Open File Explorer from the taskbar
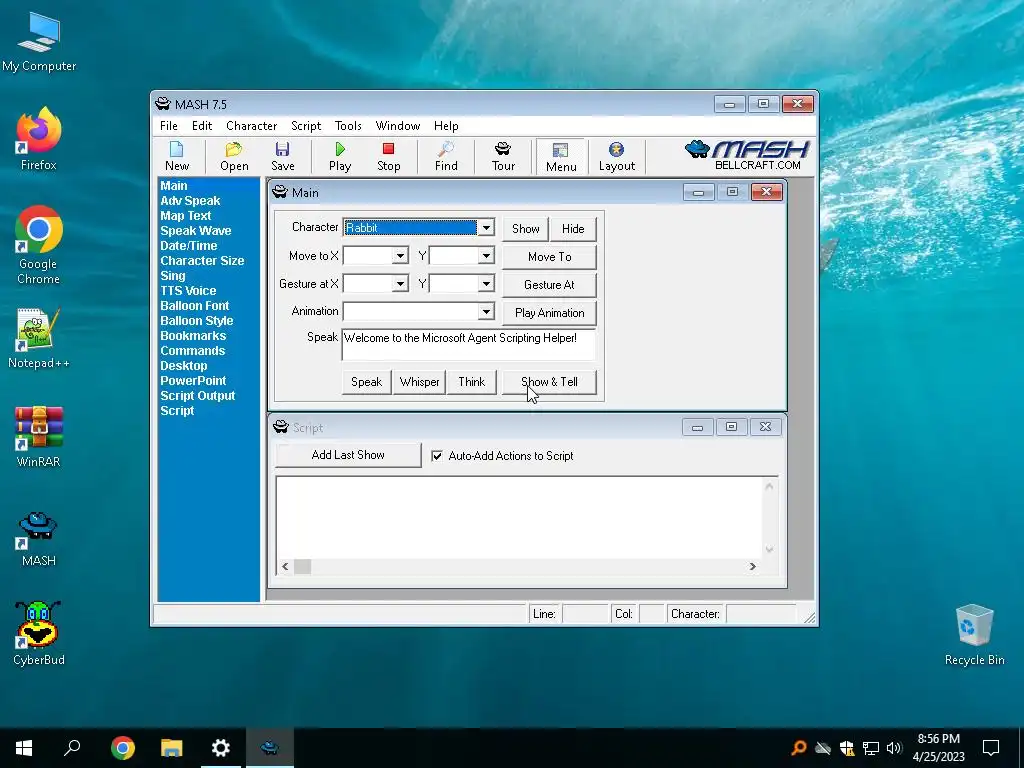1024x768 pixels. pos(172,748)
